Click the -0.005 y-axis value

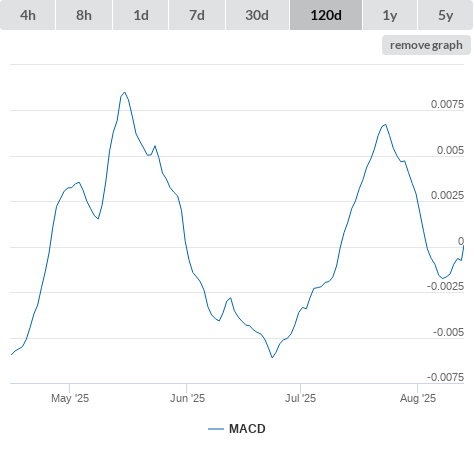click(x=448, y=332)
